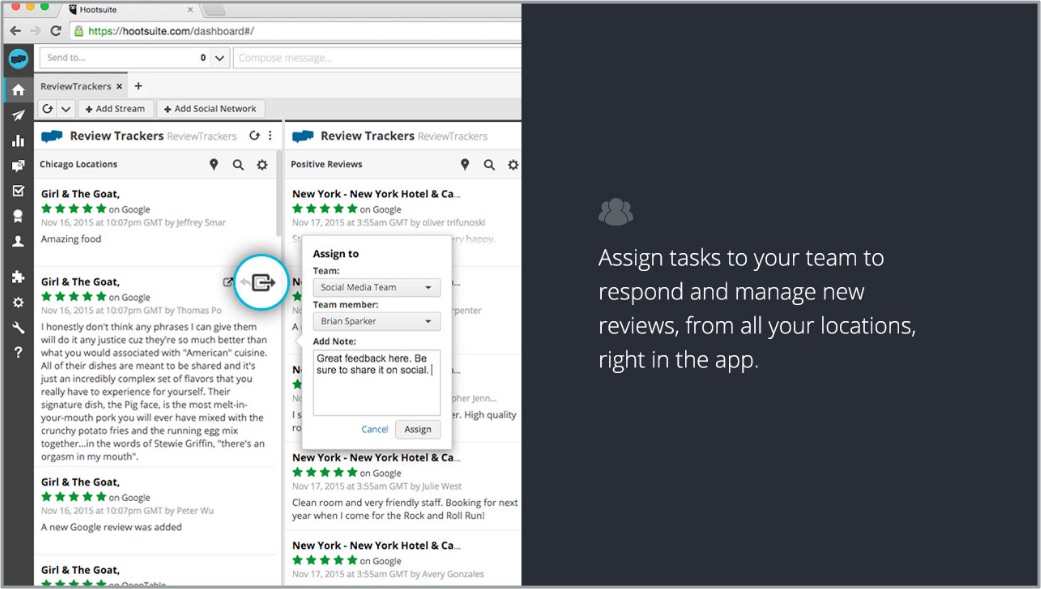Viewport: 1041px width, 589px height.
Task: Click the Add Social Network button
Action: pyautogui.click(x=210, y=109)
